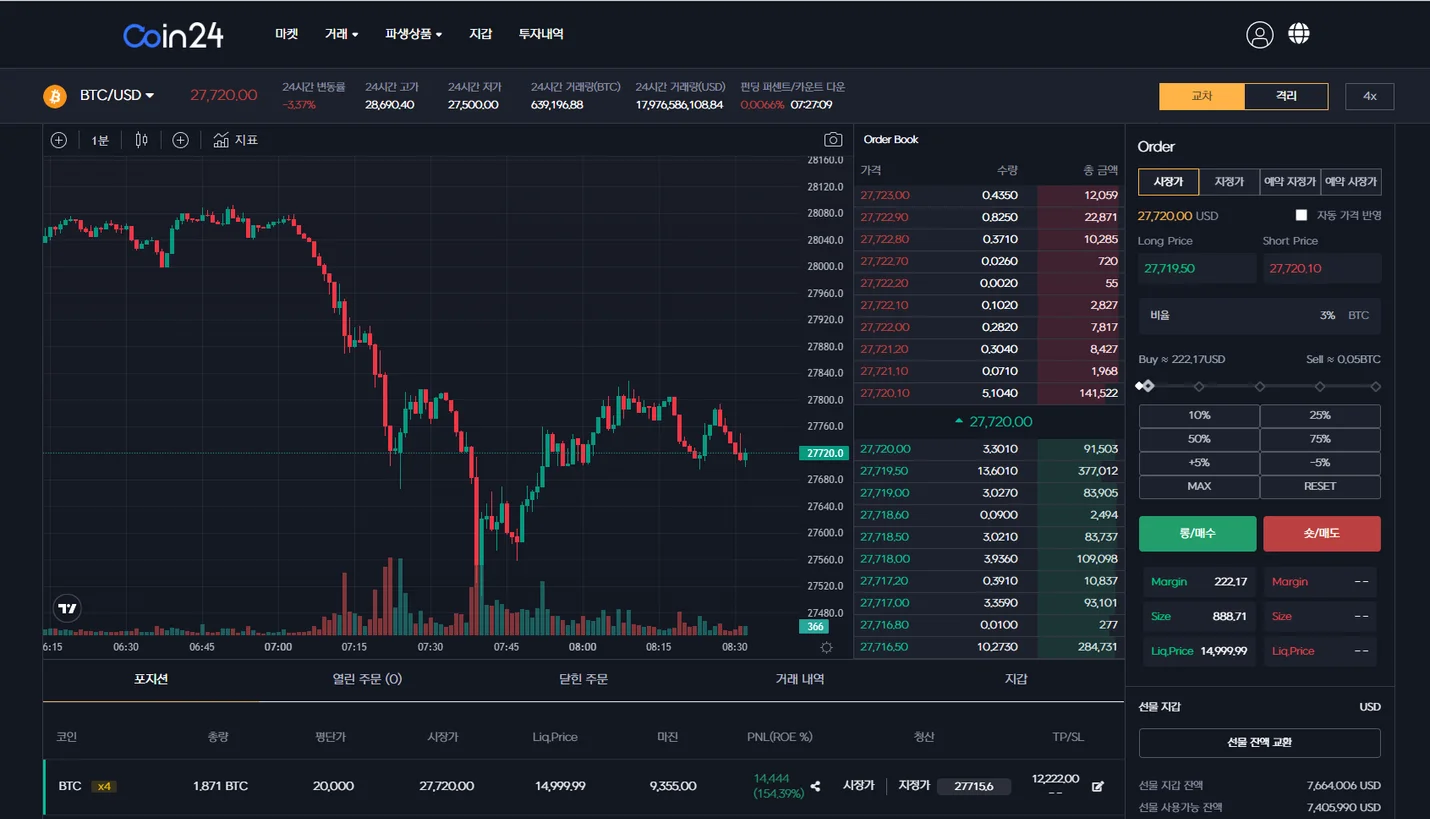Open the 투자내역 menu
The width and height of the screenshot is (1430, 819).
[541, 34]
